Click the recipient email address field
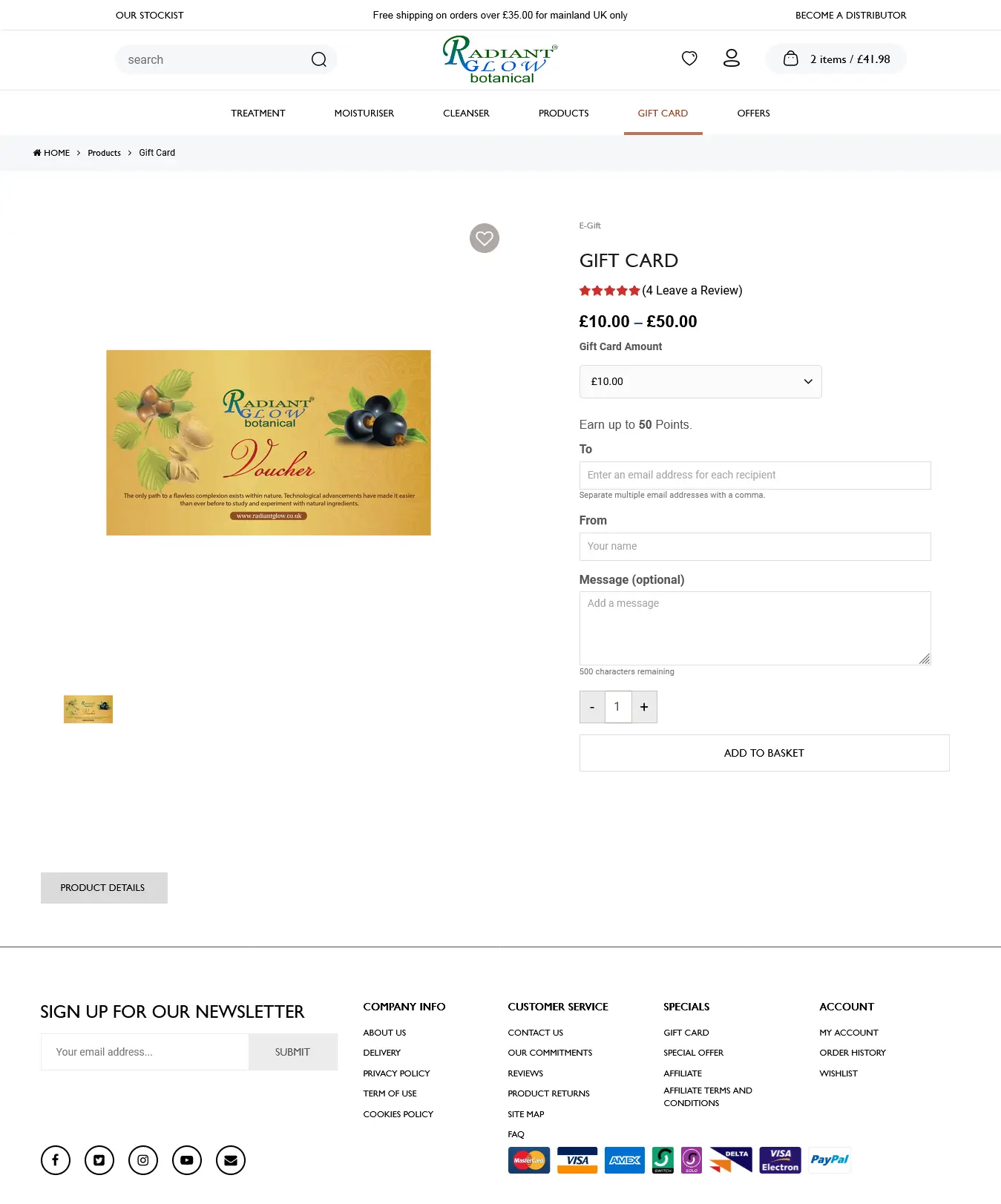Screen dimensions: 1001x1204 [x=755, y=476]
